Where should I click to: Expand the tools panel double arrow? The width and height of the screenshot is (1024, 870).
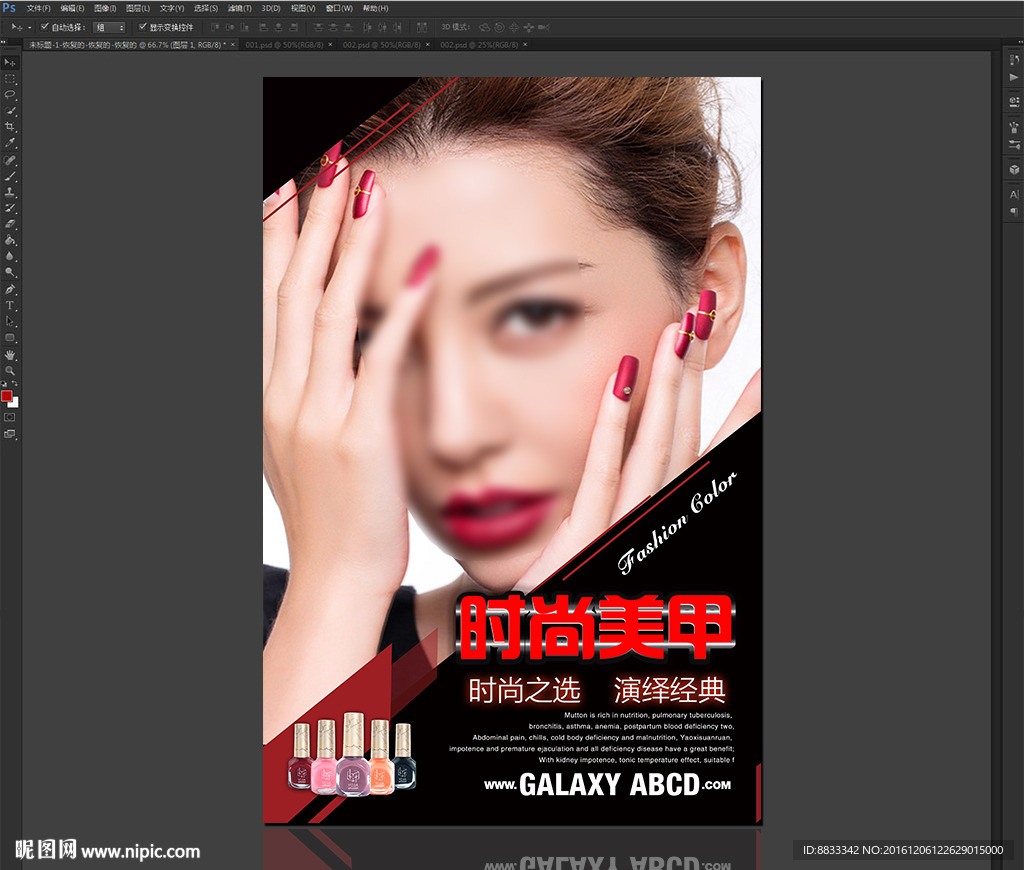[3, 42]
